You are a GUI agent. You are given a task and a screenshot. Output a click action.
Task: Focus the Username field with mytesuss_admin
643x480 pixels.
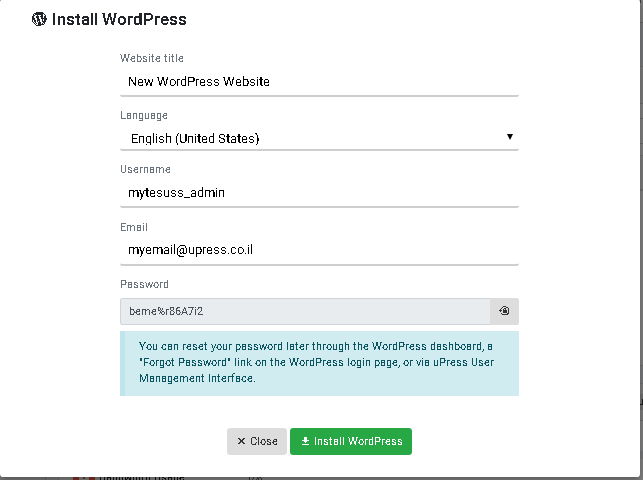pyautogui.click(x=319, y=192)
